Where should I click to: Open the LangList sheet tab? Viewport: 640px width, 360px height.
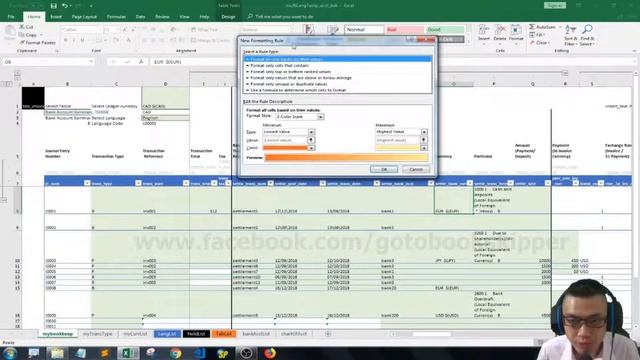pos(167,334)
